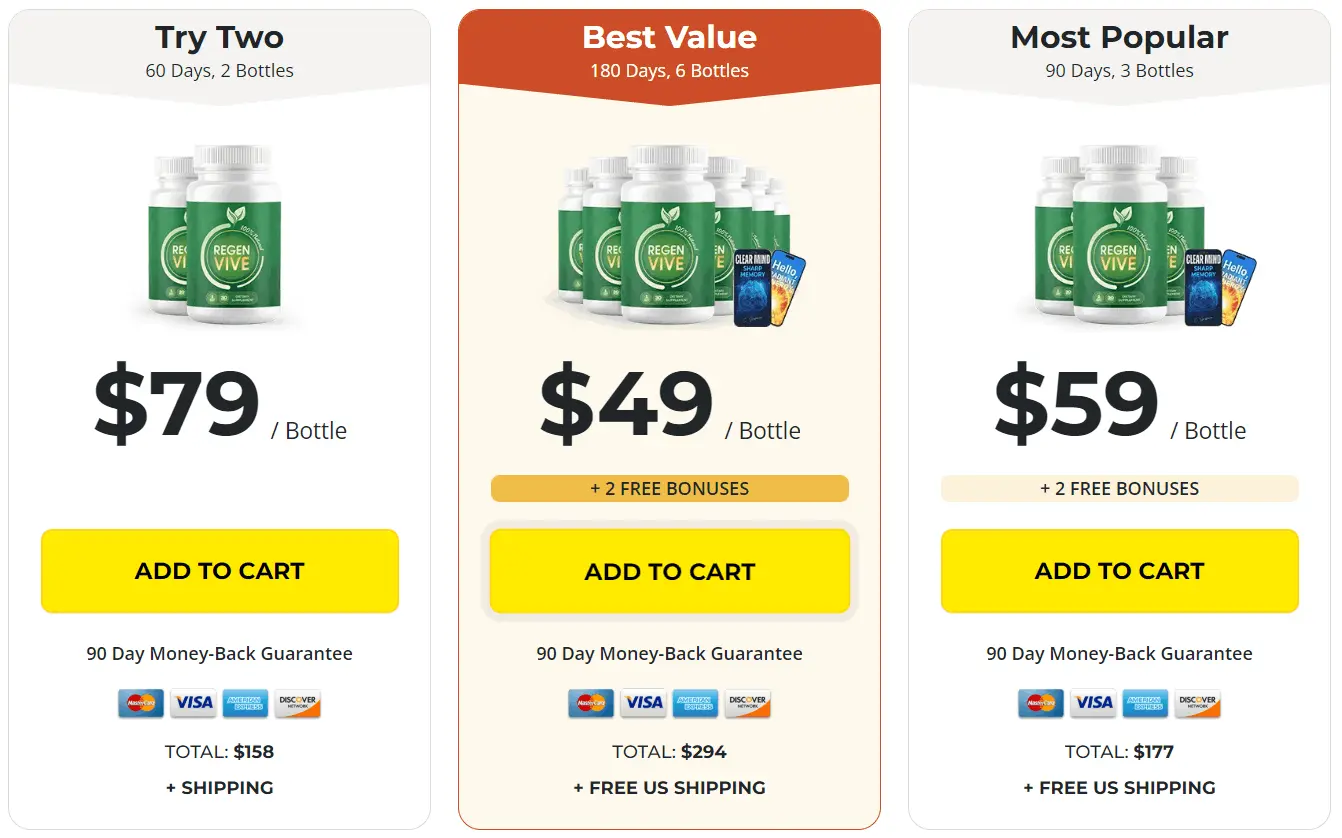This screenshot has width=1342, height=838.
Task: Click the Visa icon under Most Popular
Action: coord(1093,703)
